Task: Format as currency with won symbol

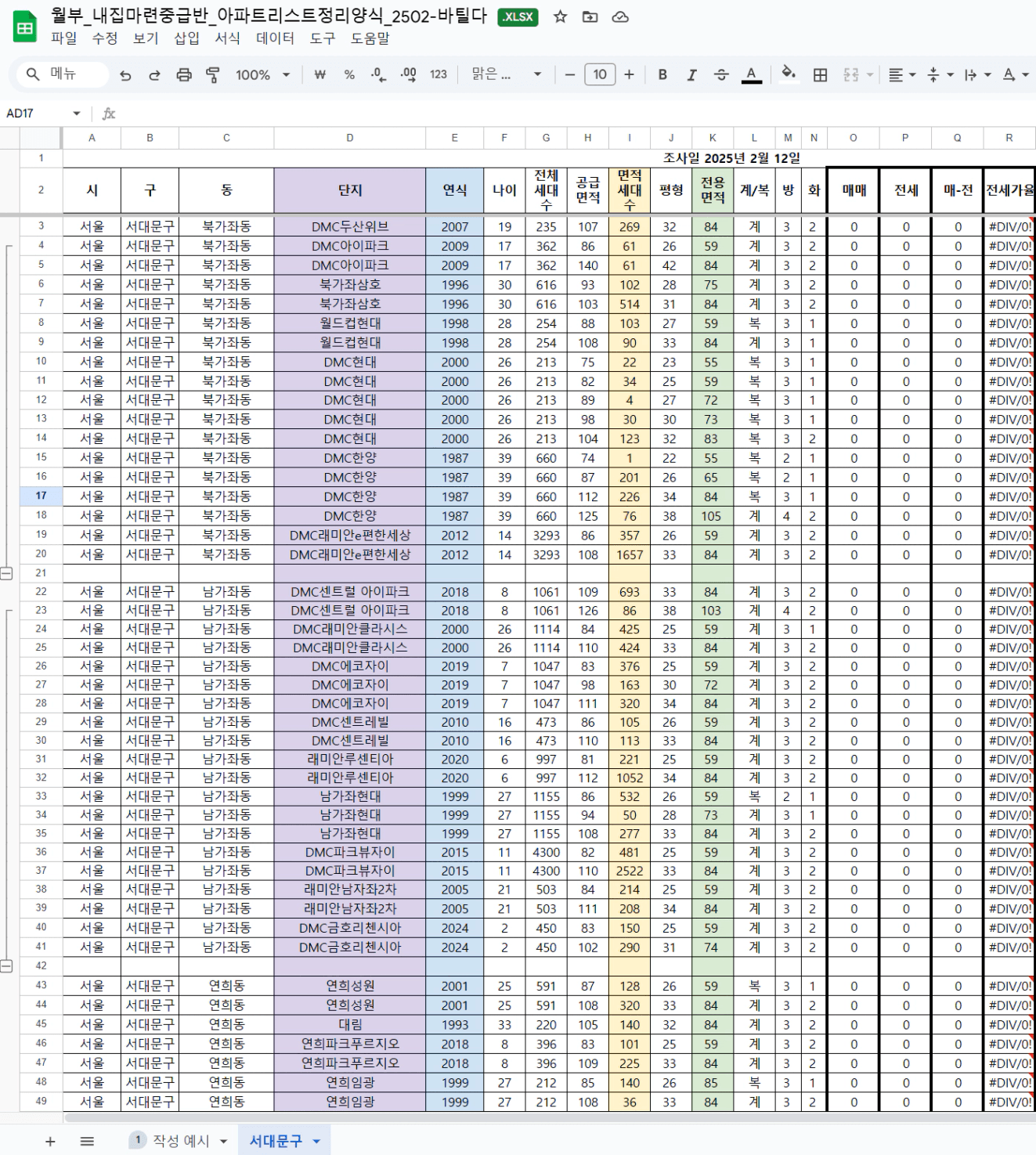Action: (319, 75)
